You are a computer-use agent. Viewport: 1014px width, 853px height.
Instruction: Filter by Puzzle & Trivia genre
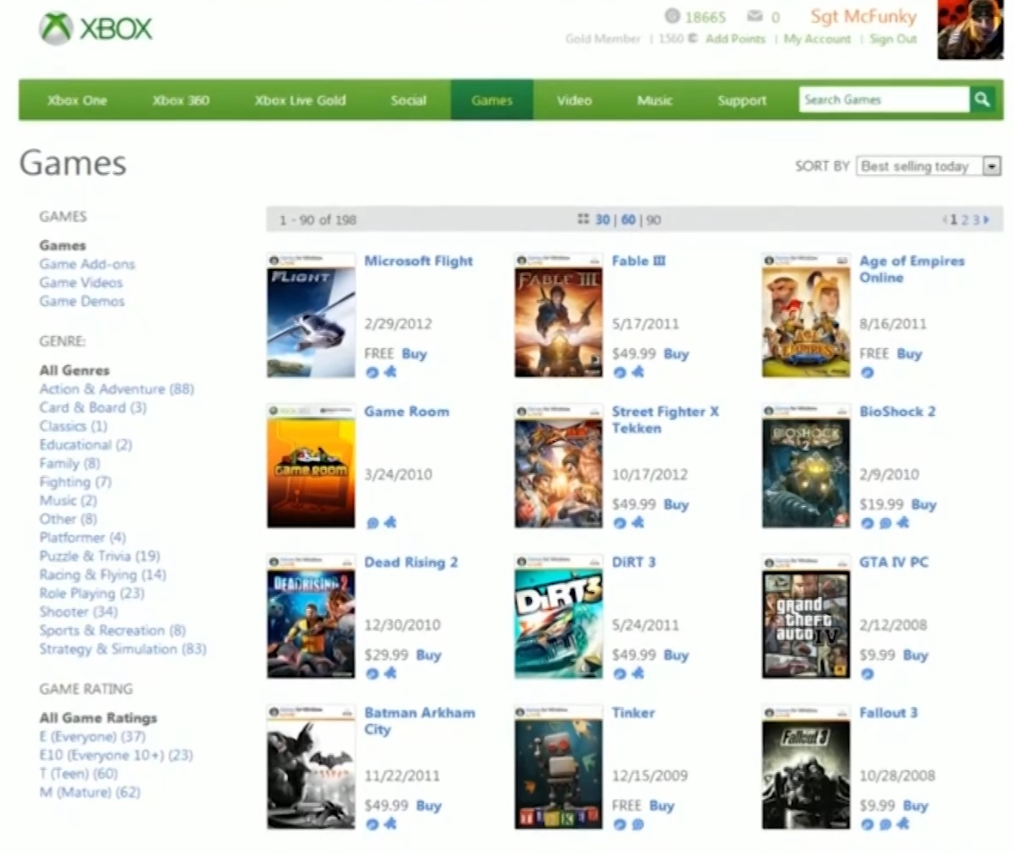[x=100, y=556]
